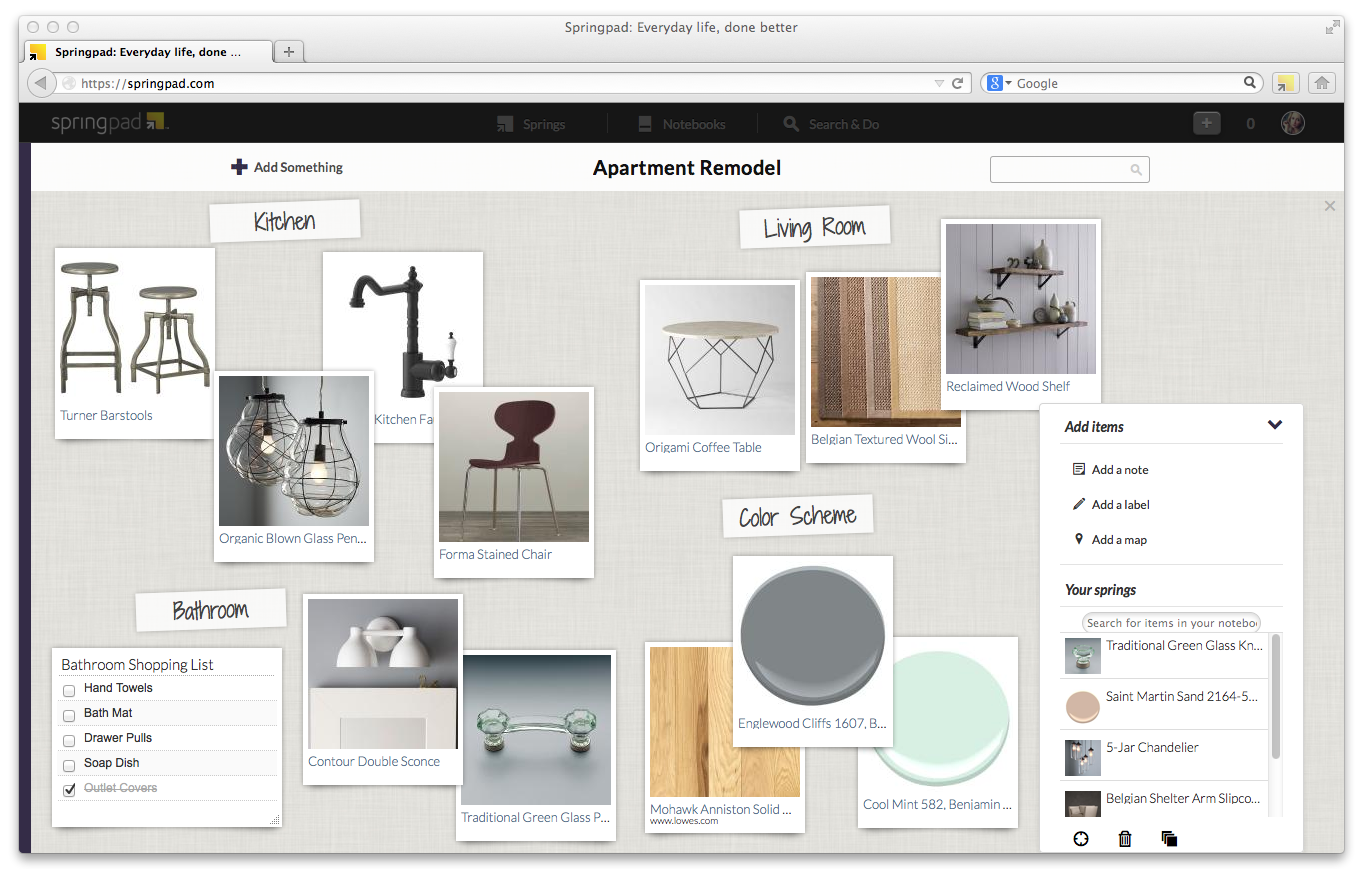Check Bath Mat on the shopping list
1360x869 pixels.
tap(69, 715)
